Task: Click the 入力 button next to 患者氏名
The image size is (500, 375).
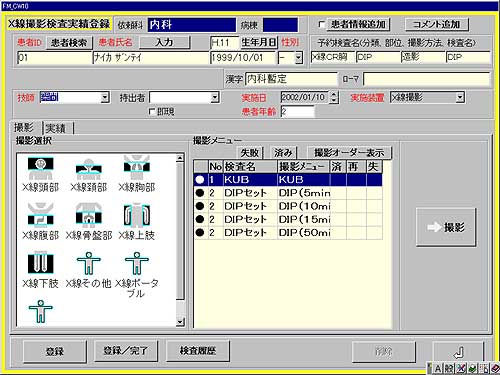Action: coord(164,43)
